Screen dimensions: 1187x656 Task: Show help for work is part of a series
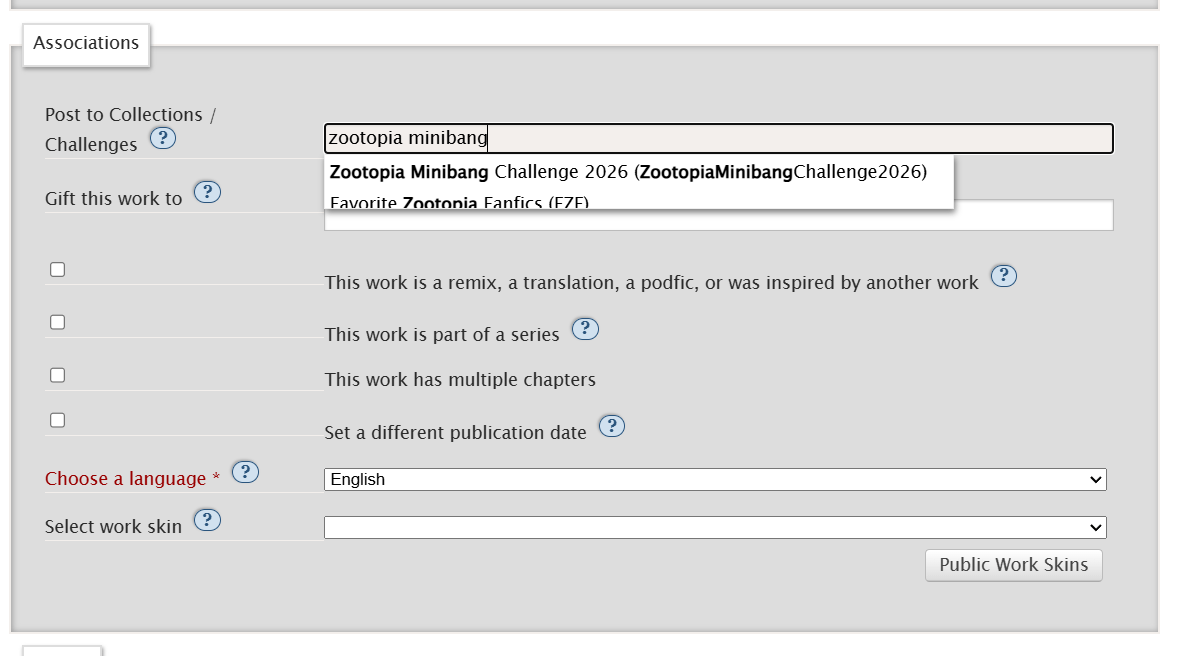584,329
